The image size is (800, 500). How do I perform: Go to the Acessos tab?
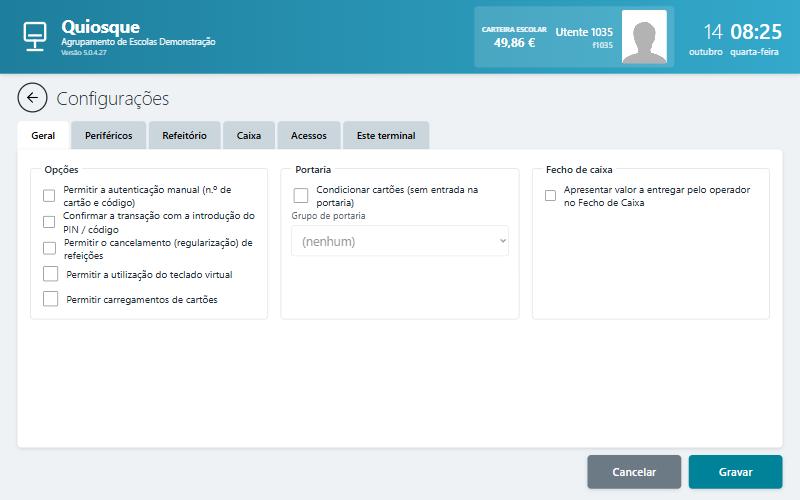309,136
